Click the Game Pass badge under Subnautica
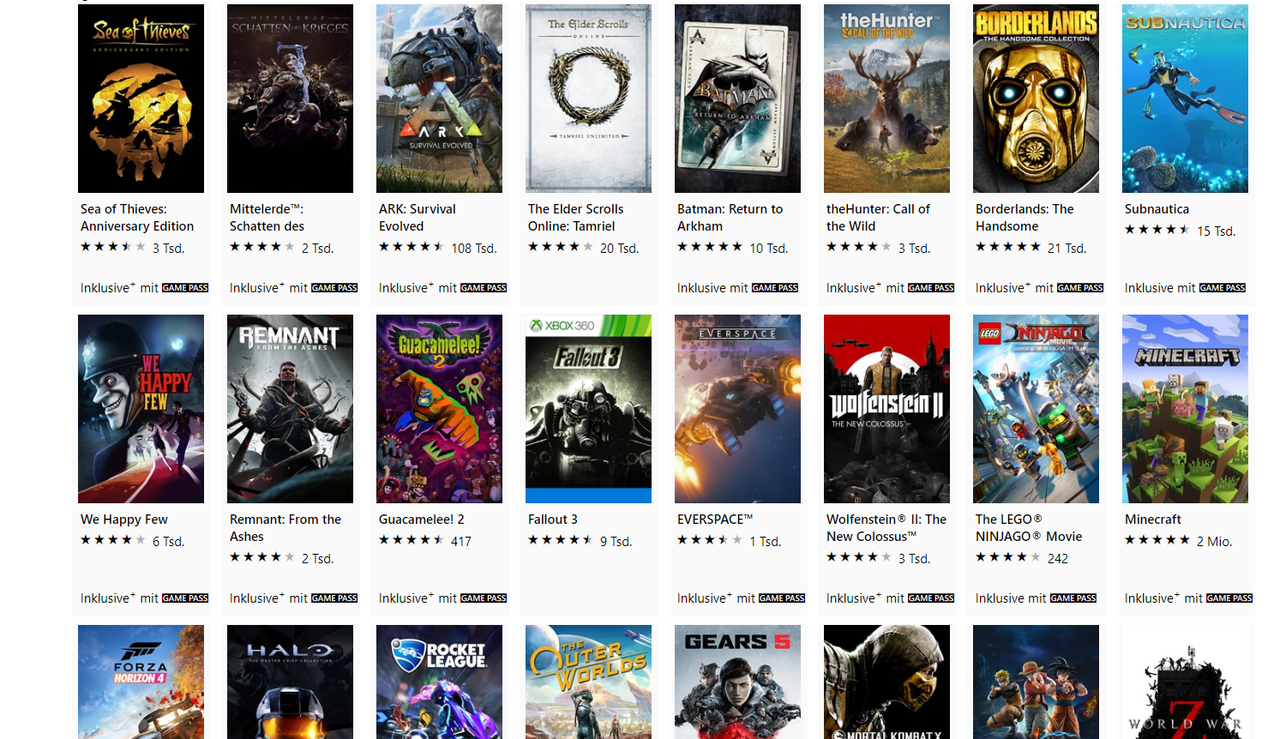The height and width of the screenshot is (739, 1280). pos(1222,288)
